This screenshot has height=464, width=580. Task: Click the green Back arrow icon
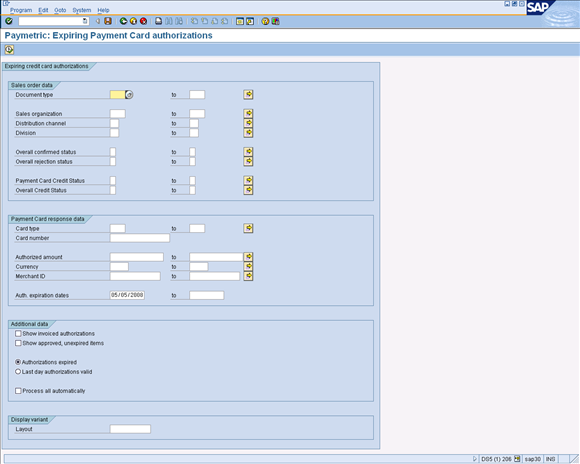[124, 21]
